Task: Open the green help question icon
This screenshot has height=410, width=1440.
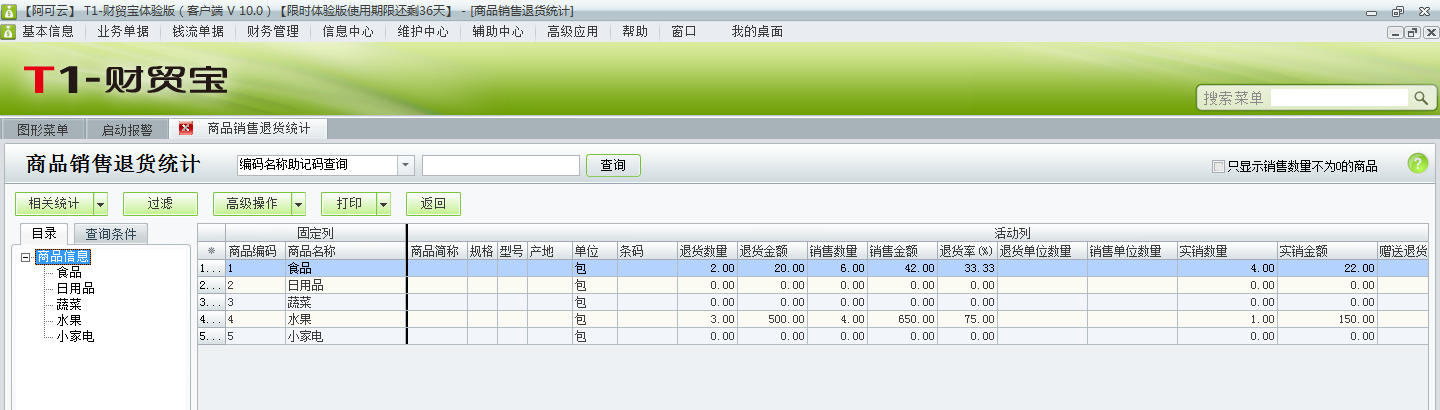Action: [x=1417, y=164]
